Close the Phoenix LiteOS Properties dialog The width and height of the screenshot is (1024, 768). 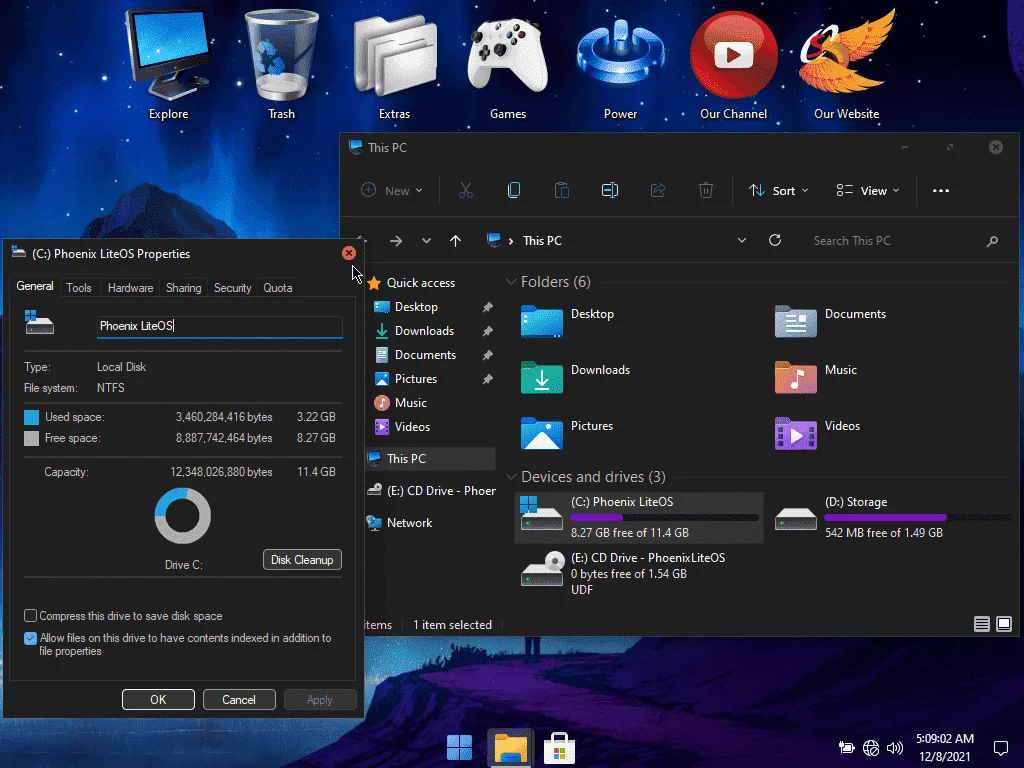pyautogui.click(x=349, y=253)
